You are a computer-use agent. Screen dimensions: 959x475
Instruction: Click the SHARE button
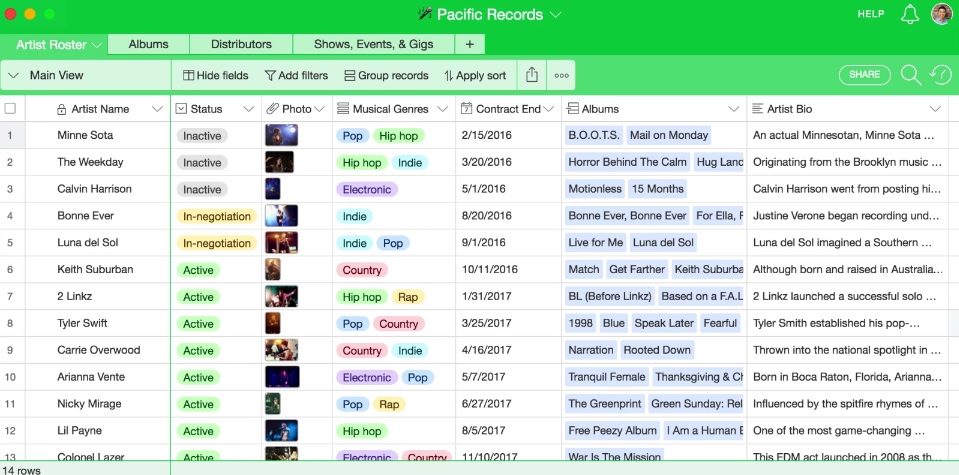pyautogui.click(x=864, y=75)
